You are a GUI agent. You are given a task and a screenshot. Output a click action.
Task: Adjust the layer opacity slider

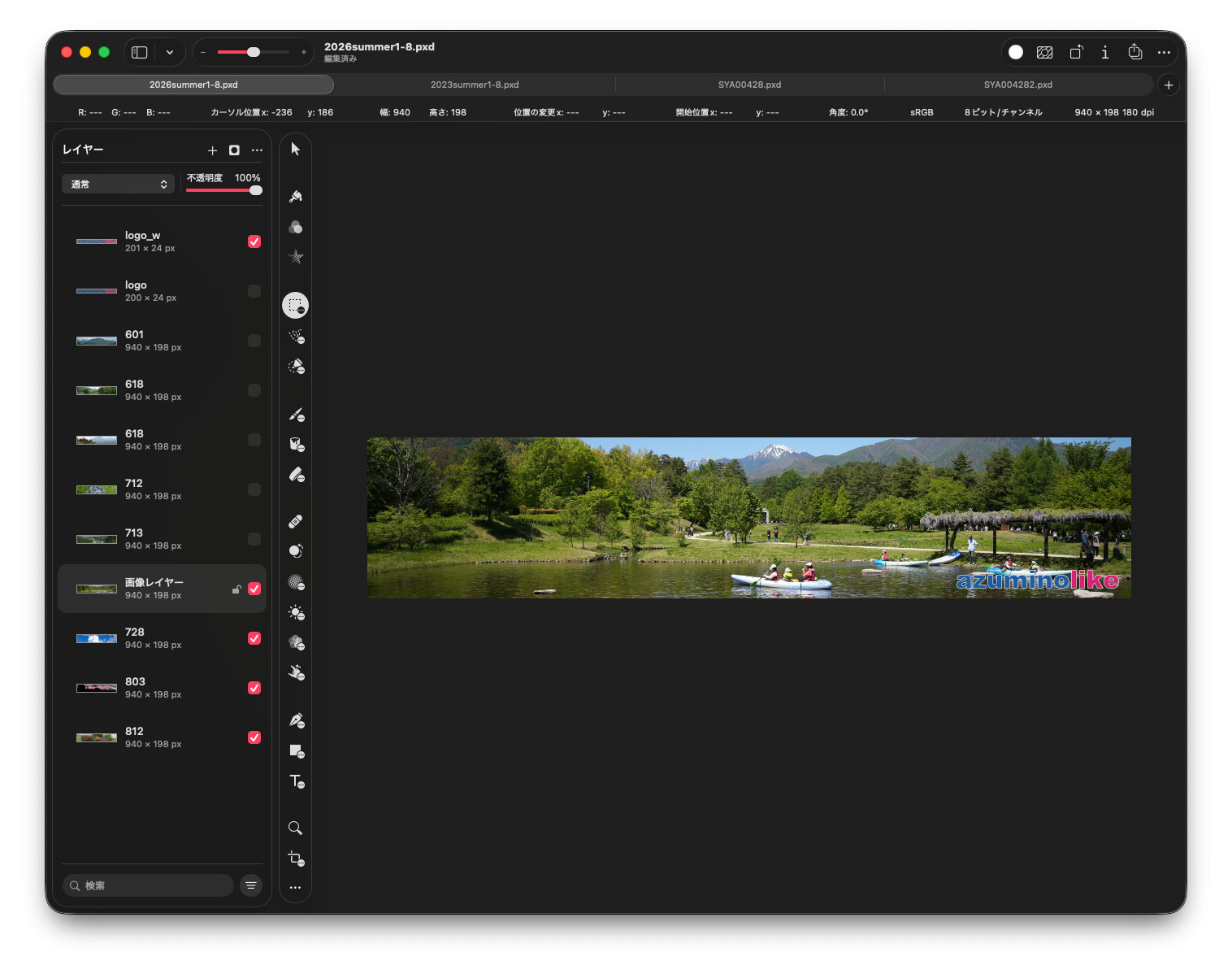point(224,190)
